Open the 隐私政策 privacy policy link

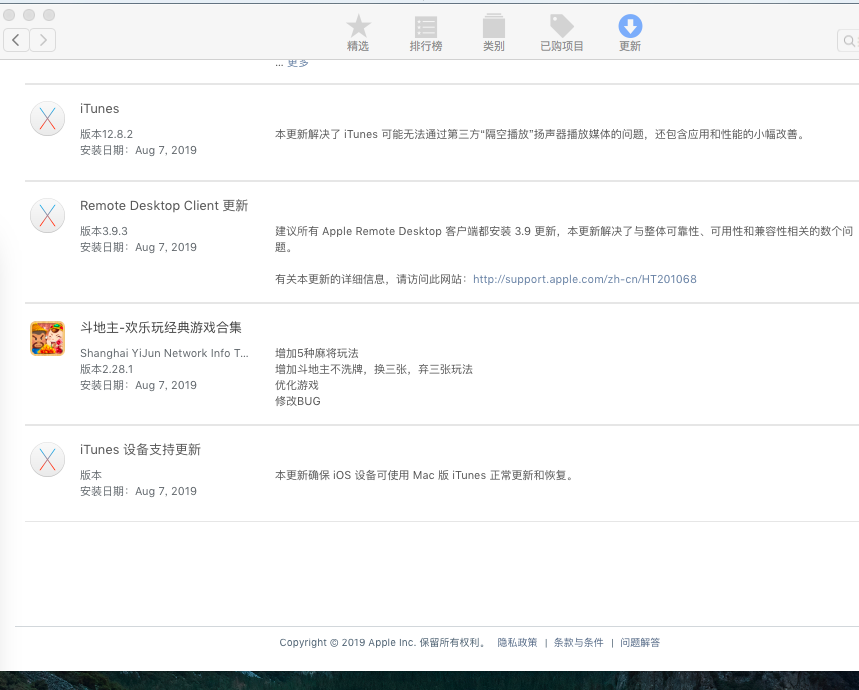click(x=517, y=643)
